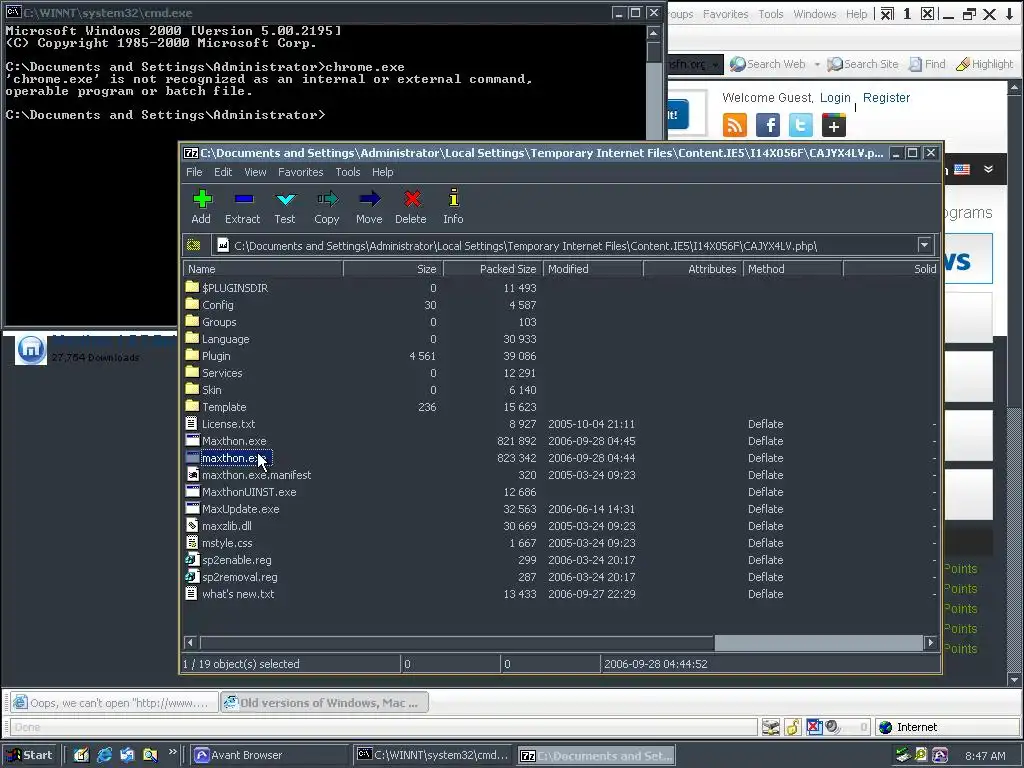Sort by the Packed Size column header
This screenshot has width=1024, height=768.
click(492, 269)
